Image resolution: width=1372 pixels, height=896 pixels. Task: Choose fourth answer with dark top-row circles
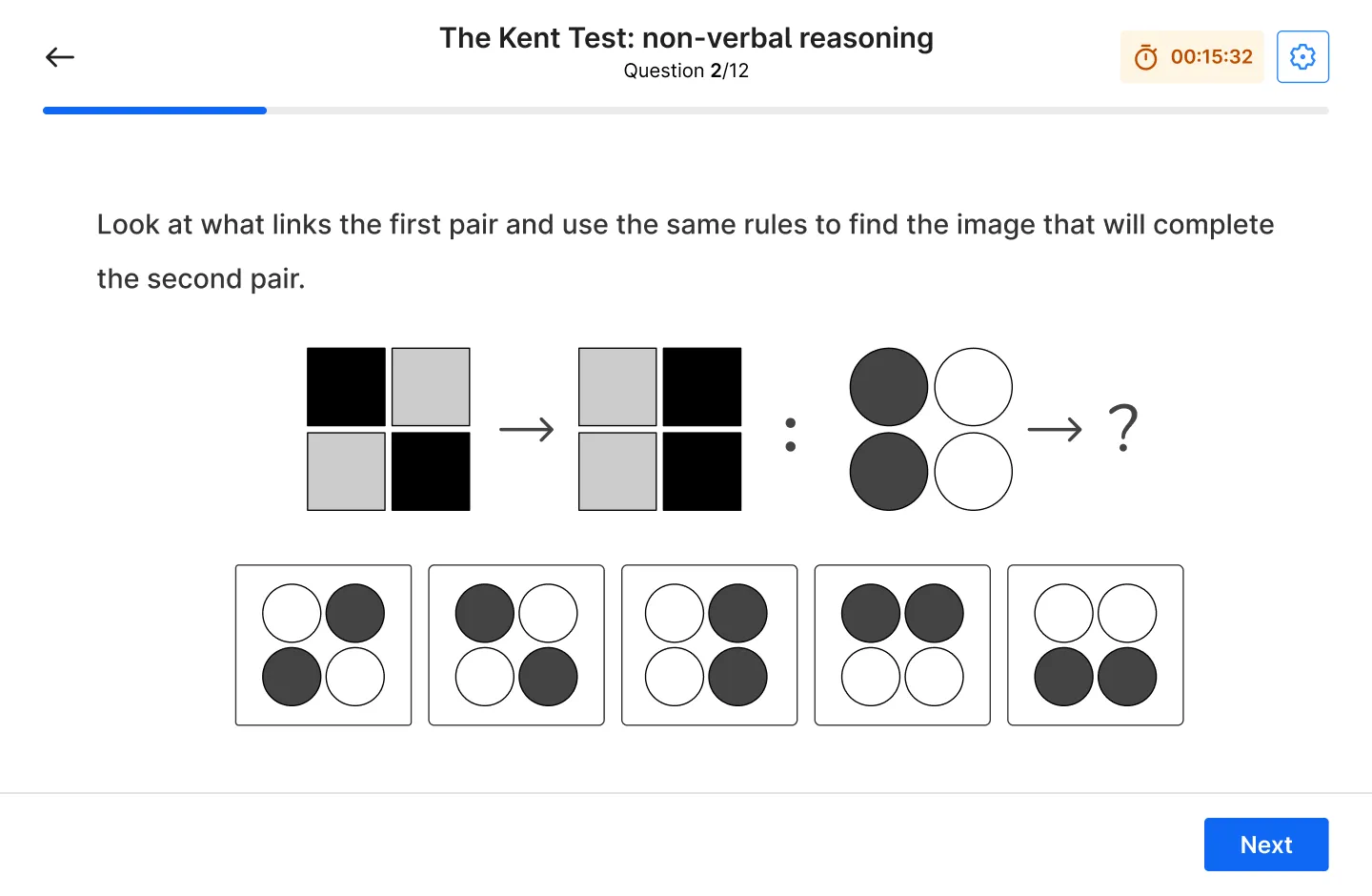click(x=902, y=645)
